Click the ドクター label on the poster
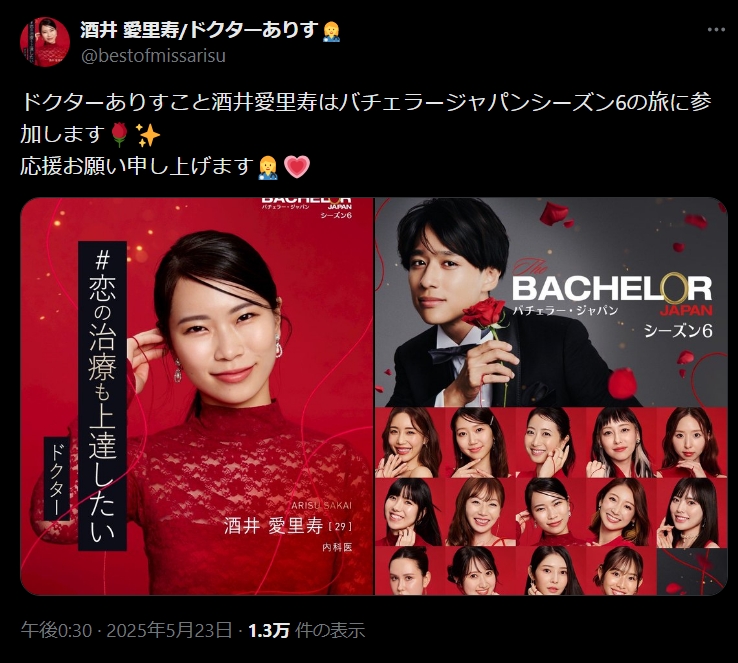 click(x=57, y=479)
